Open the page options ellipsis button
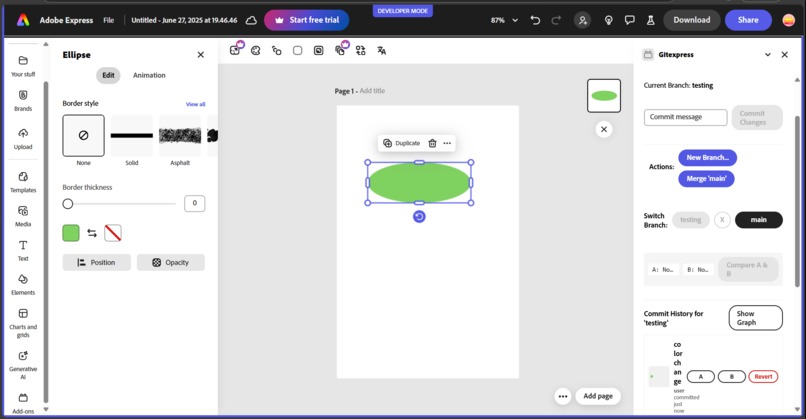 click(563, 396)
